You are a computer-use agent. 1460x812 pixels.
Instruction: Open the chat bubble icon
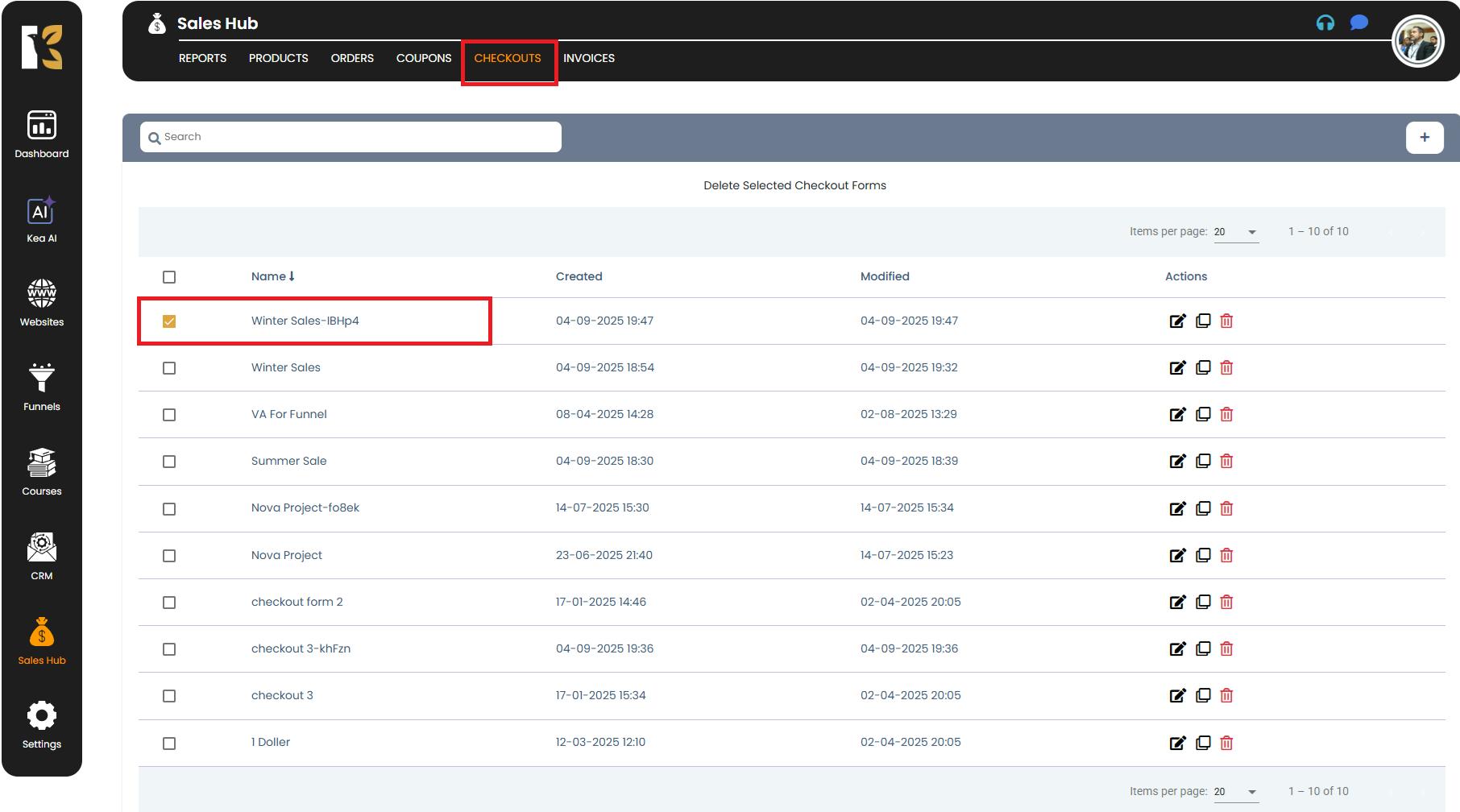1358,23
